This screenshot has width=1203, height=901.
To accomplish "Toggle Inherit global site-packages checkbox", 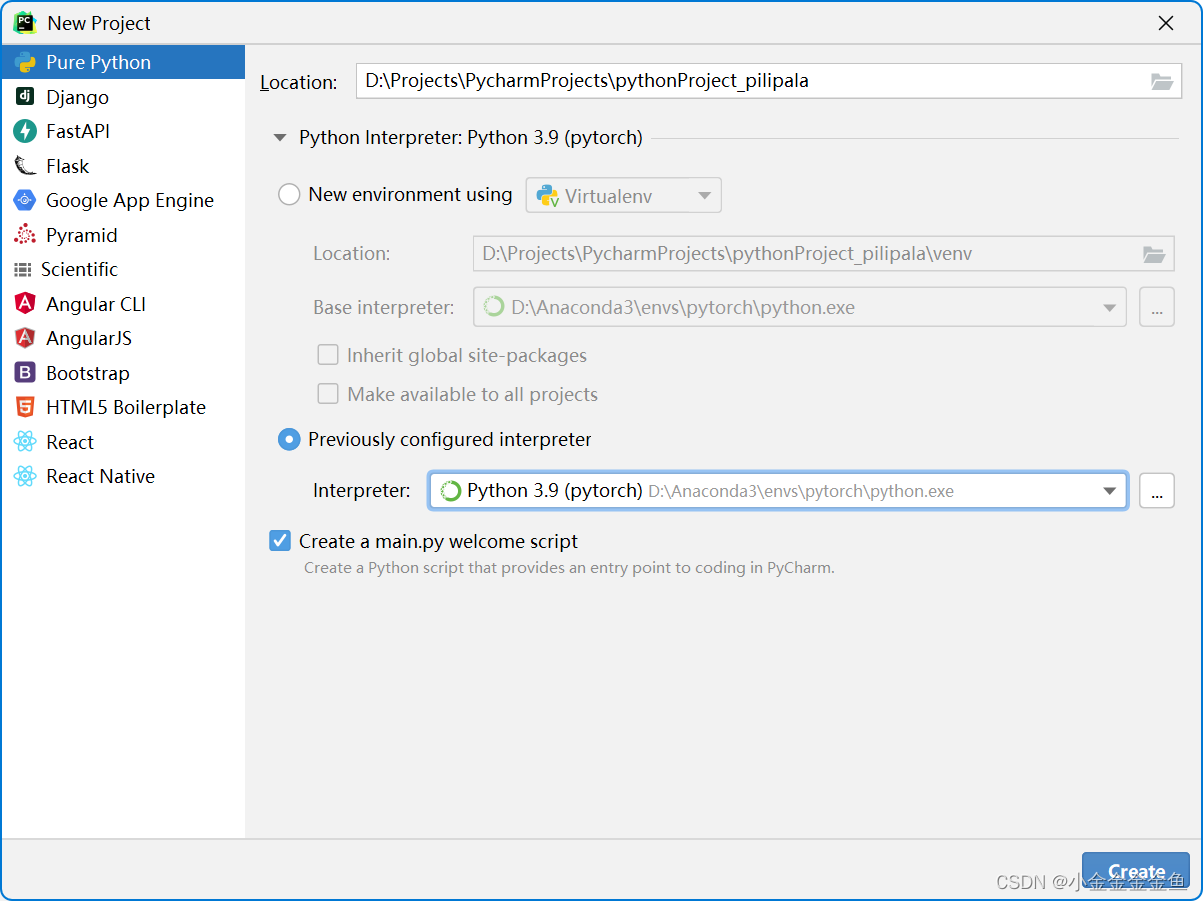I will [328, 355].
